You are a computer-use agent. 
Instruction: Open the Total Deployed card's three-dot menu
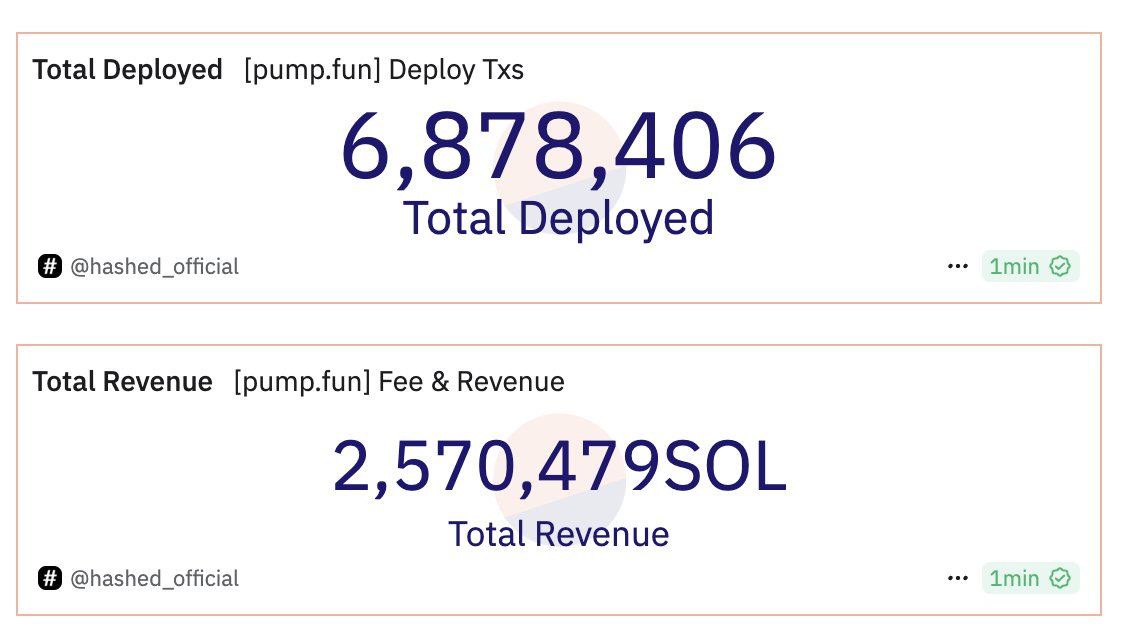point(957,266)
